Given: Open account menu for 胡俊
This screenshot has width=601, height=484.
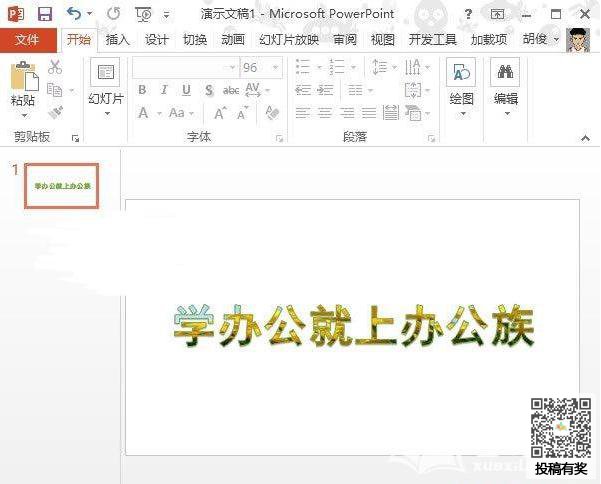Looking at the screenshot, I should coord(540,39).
